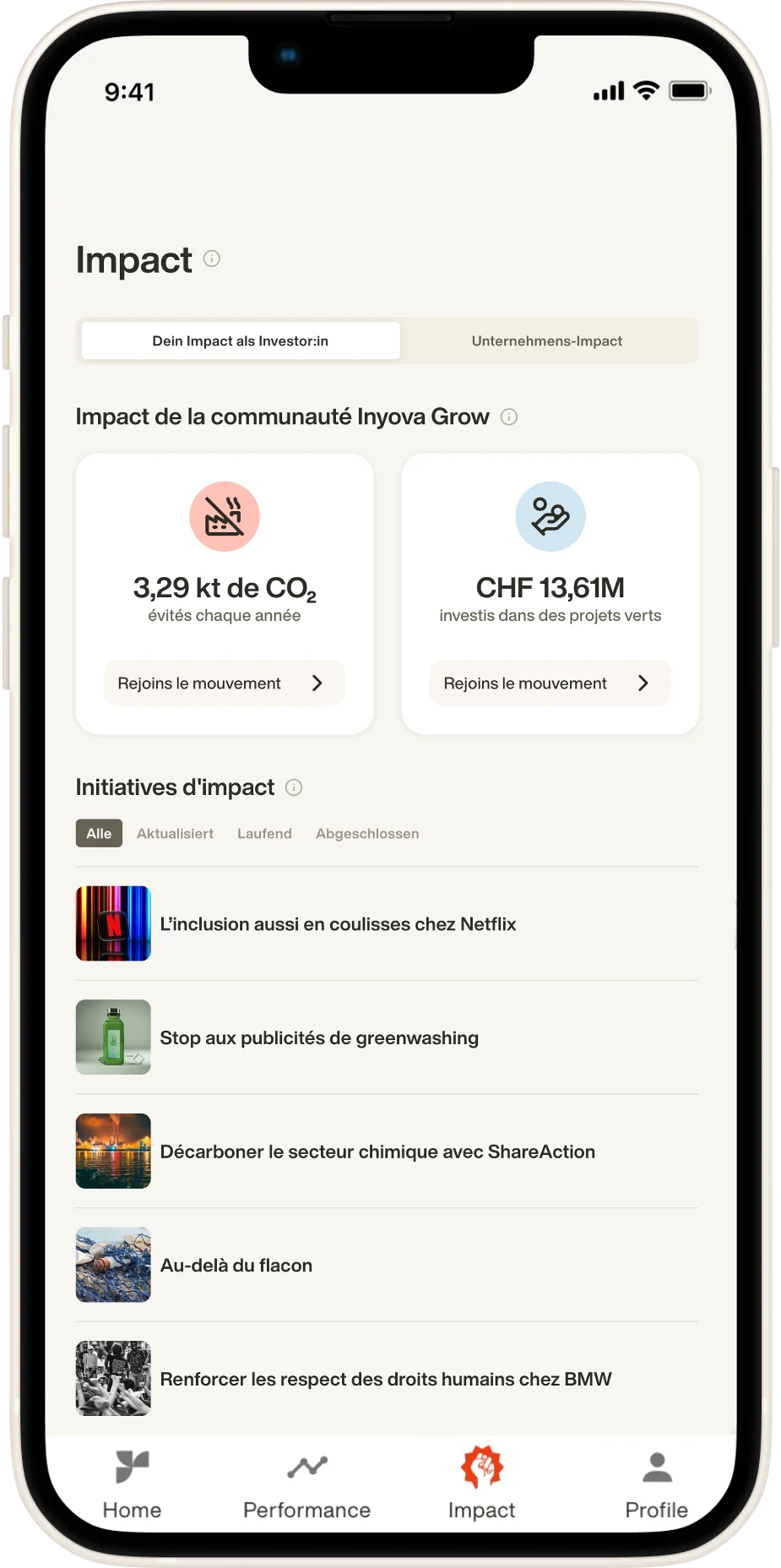Tap info icon next to Initiatives d'impact
The height and width of the screenshot is (1568, 781).
pyautogui.click(x=294, y=787)
